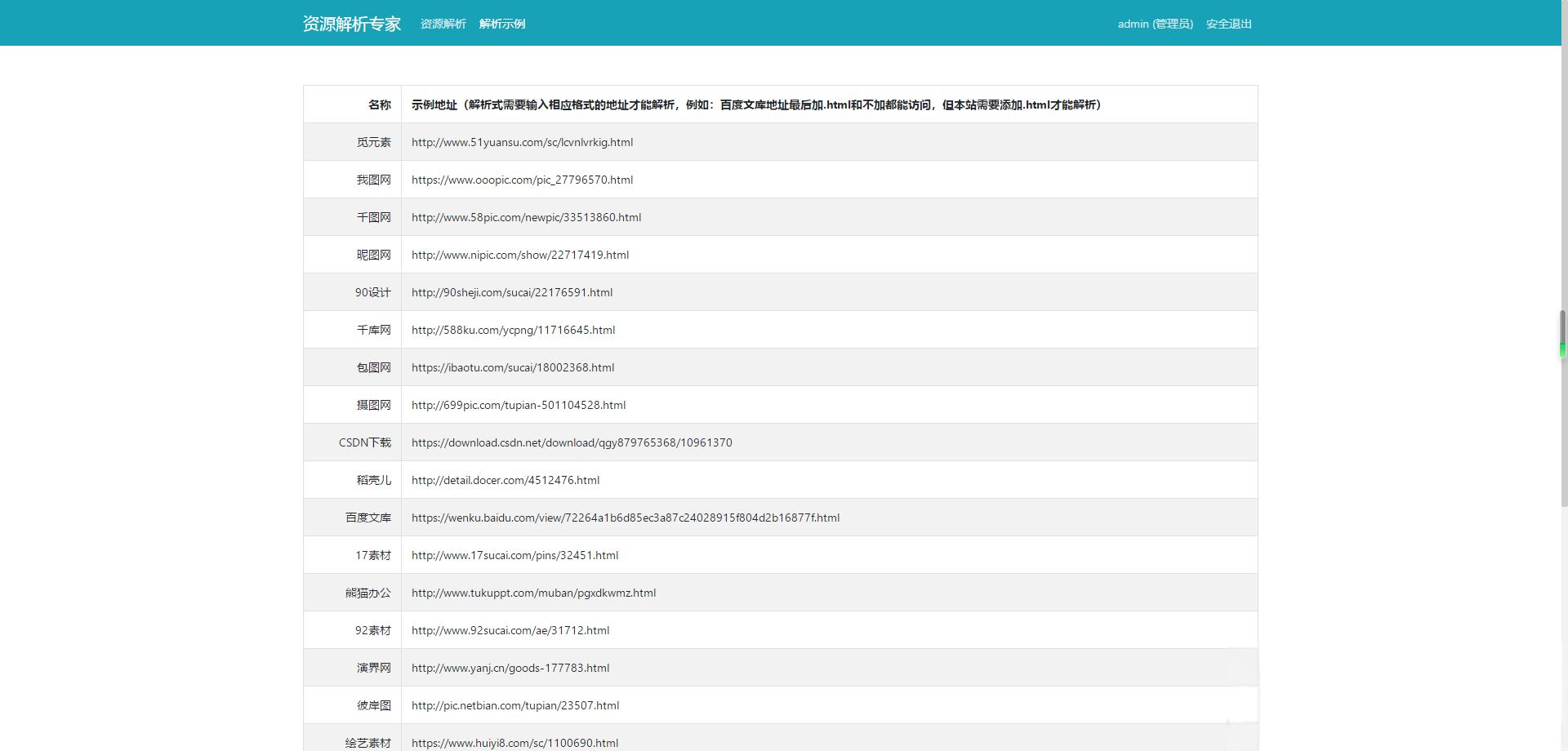The width and height of the screenshot is (1568, 751).
Task: Select the nipic.com show URL
Action: (x=520, y=255)
